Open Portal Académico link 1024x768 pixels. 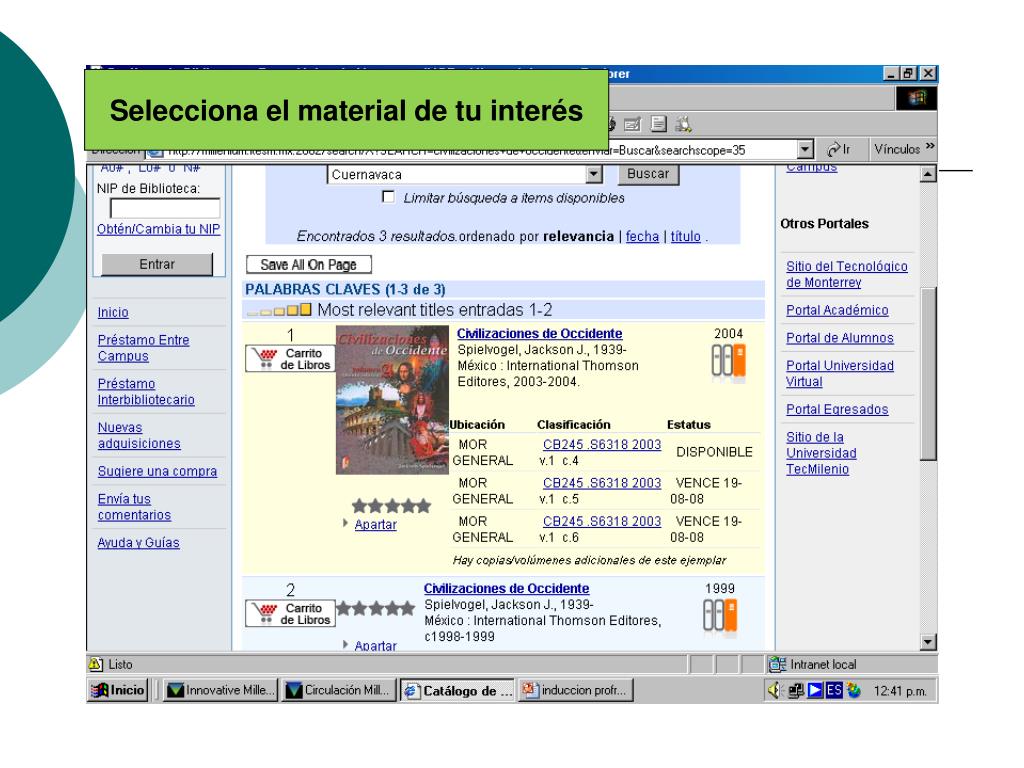pos(837,310)
